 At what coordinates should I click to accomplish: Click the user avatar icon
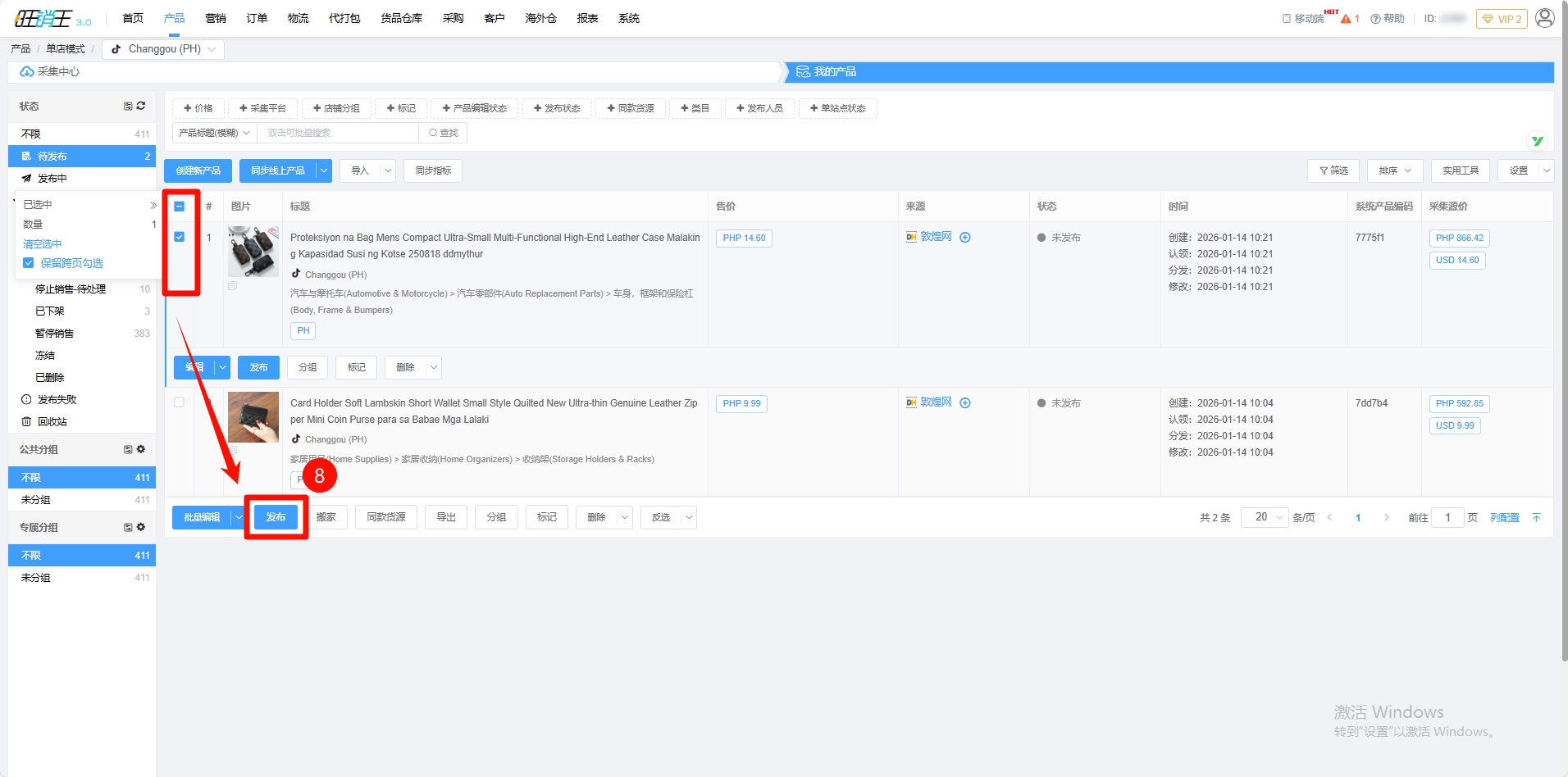coord(1544,18)
